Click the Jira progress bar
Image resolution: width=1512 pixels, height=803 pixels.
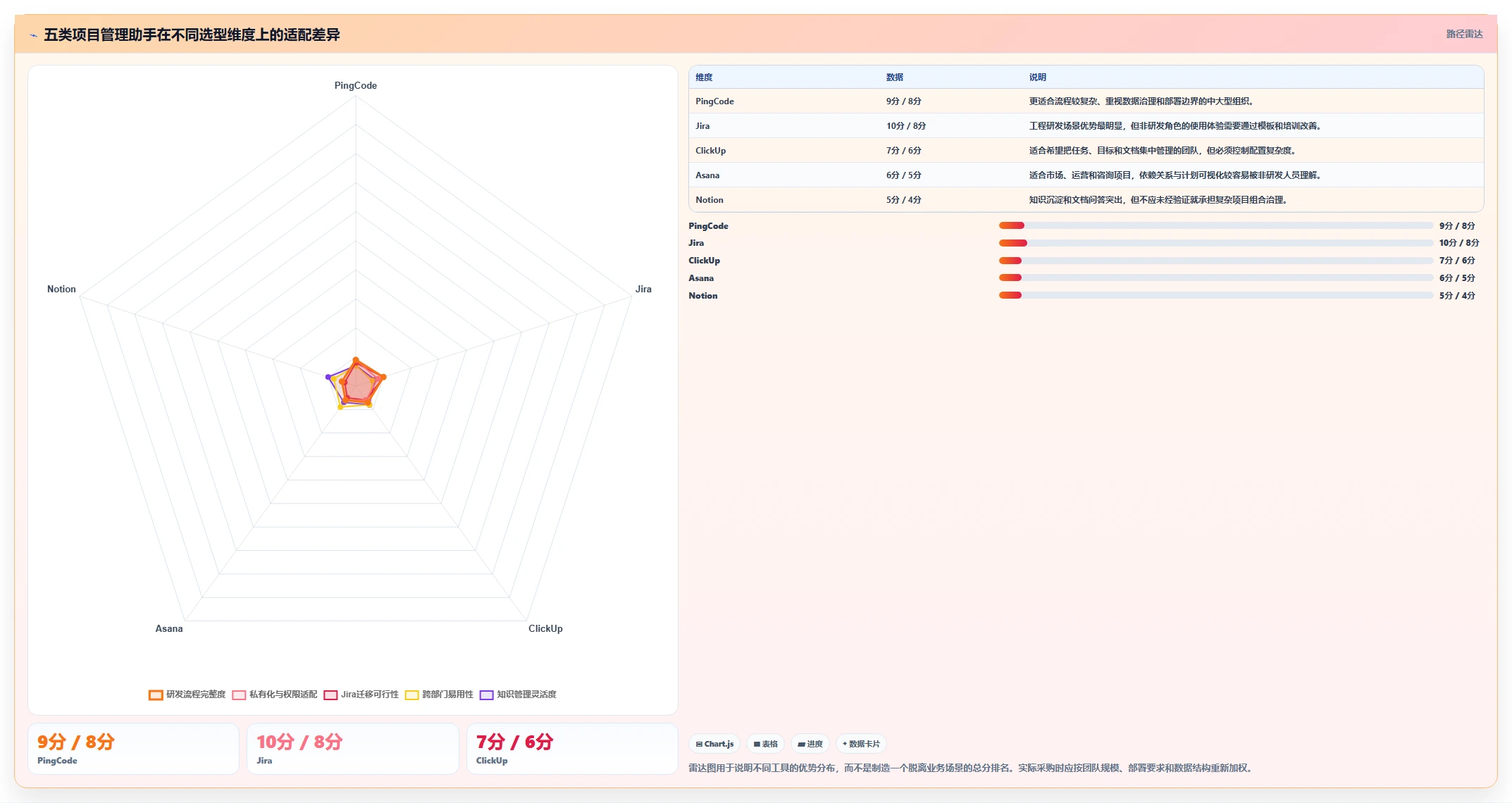(x=1216, y=243)
